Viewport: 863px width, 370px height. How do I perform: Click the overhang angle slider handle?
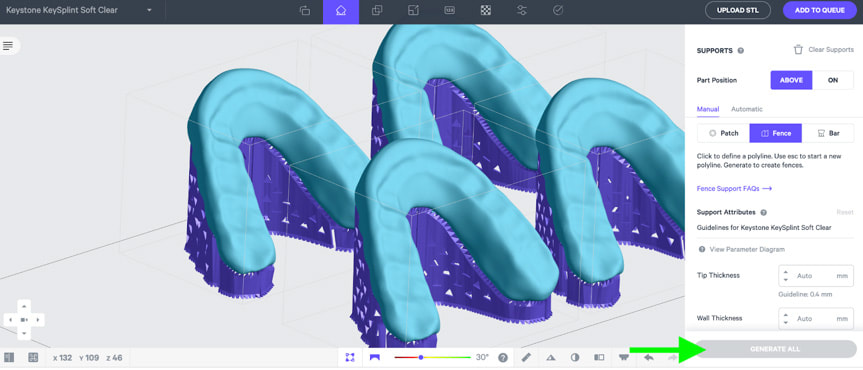420,357
